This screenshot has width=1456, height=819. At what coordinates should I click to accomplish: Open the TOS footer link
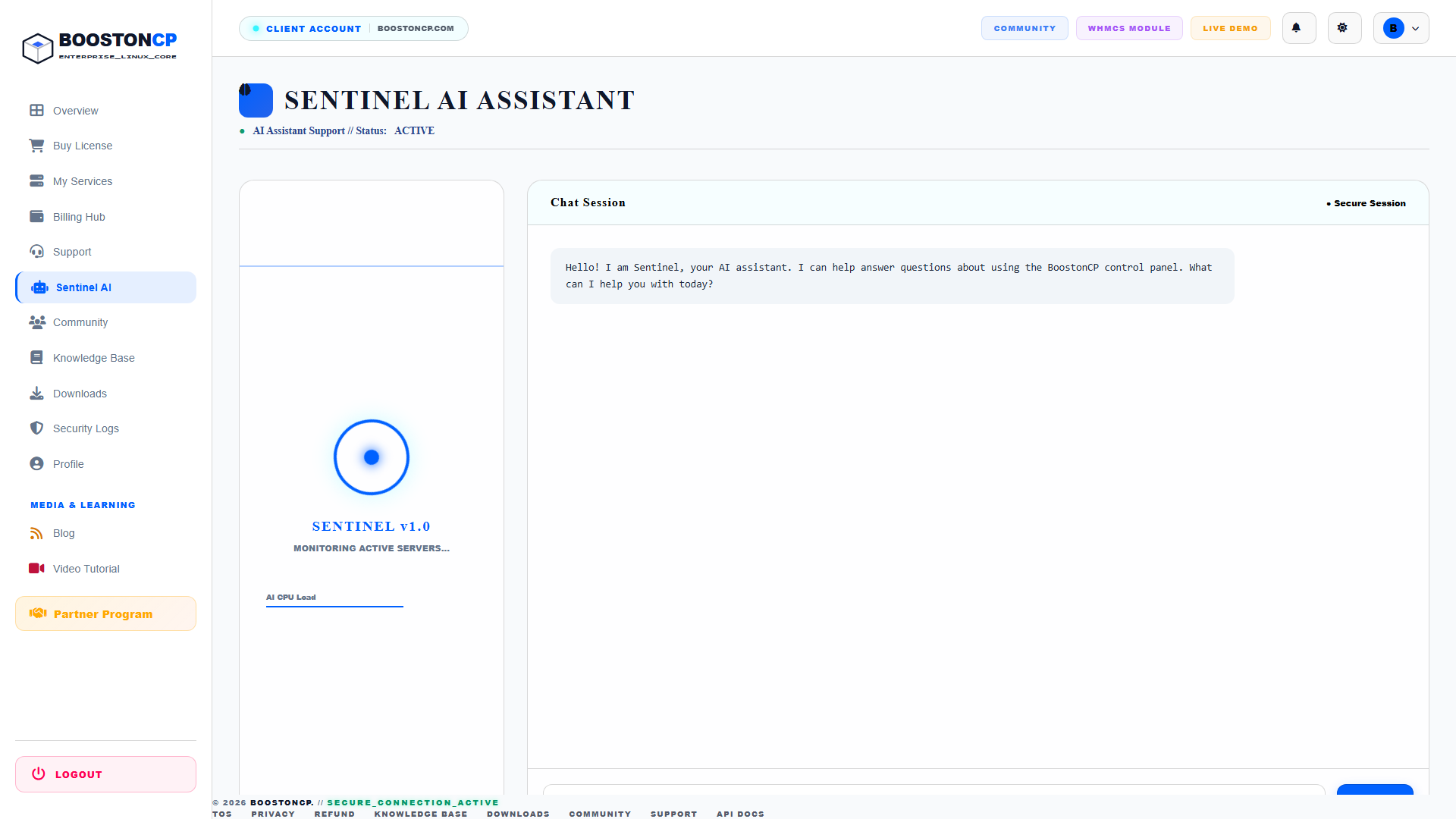222,814
